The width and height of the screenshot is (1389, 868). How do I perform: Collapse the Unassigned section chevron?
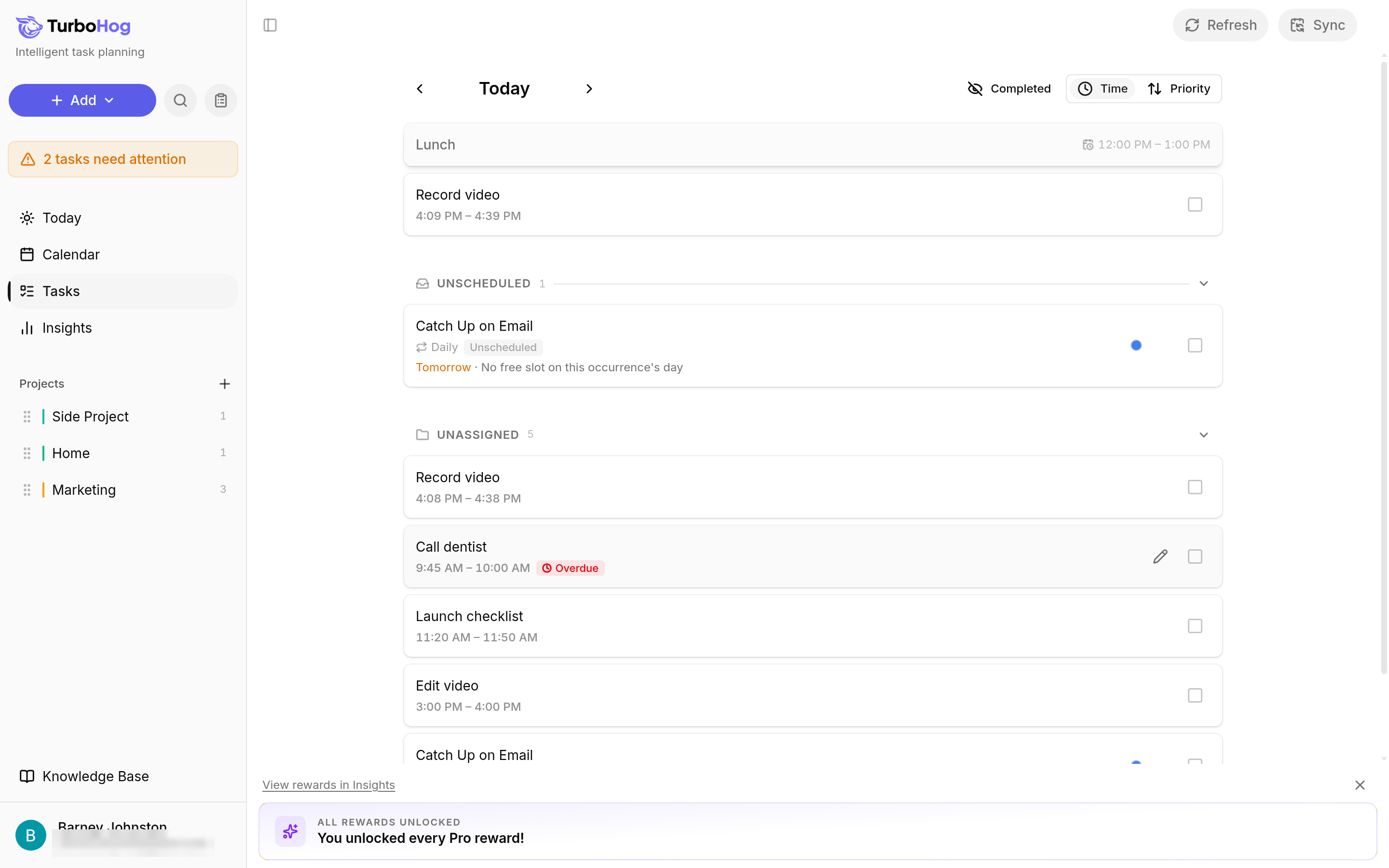coord(1204,434)
